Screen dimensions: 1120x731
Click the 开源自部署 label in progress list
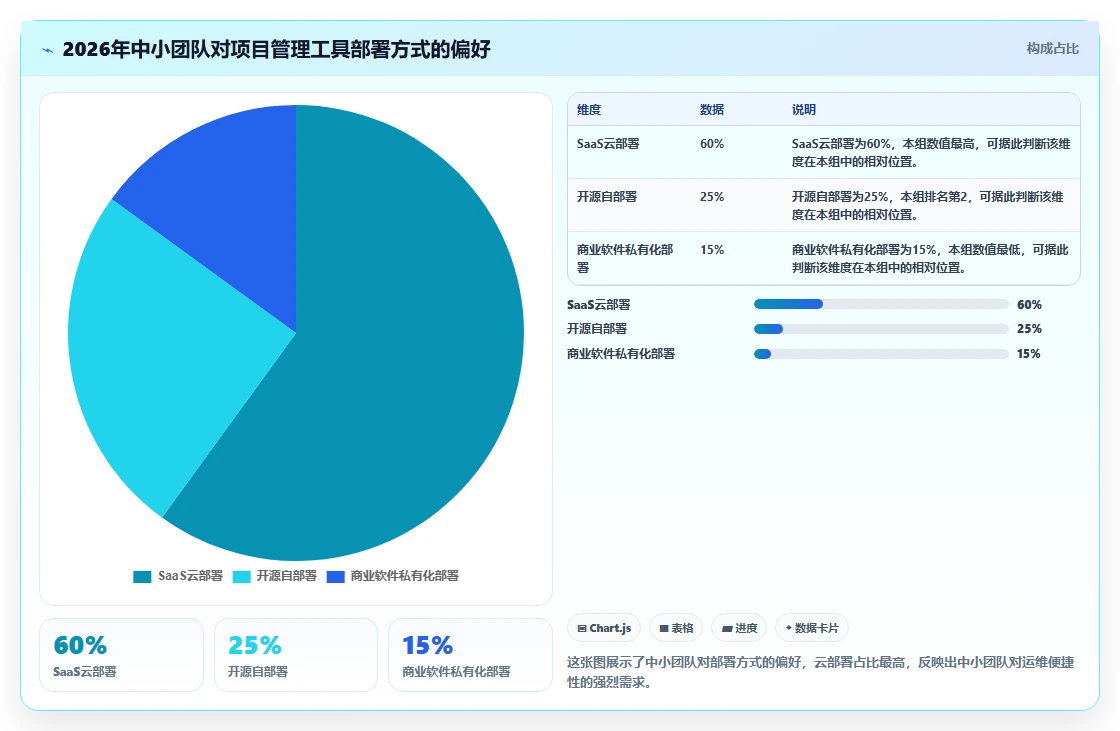click(x=597, y=329)
